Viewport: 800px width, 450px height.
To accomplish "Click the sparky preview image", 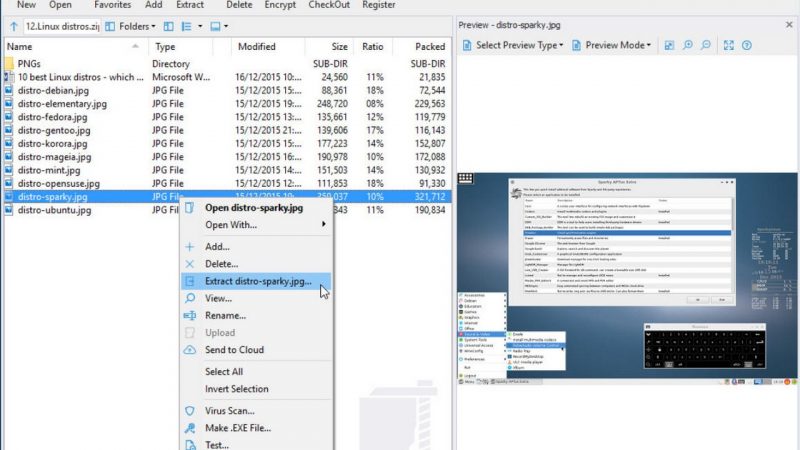I will coord(628,279).
